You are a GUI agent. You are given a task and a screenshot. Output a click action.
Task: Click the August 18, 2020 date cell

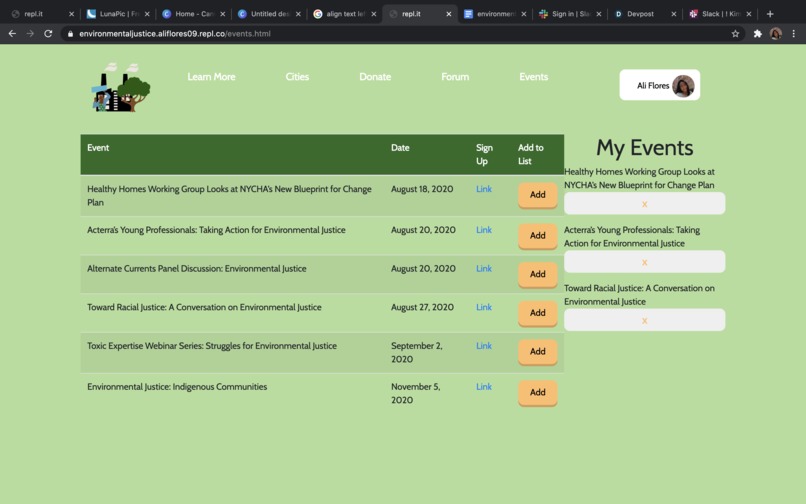click(x=422, y=189)
